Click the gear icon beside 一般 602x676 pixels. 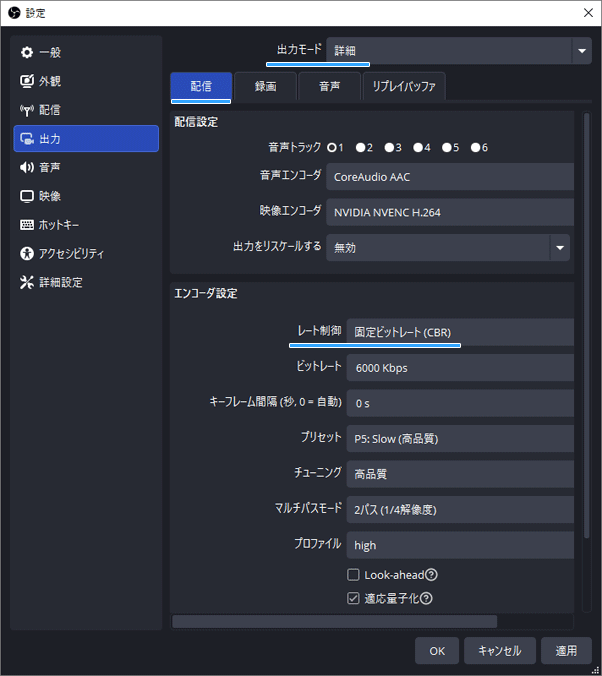tap(27, 52)
